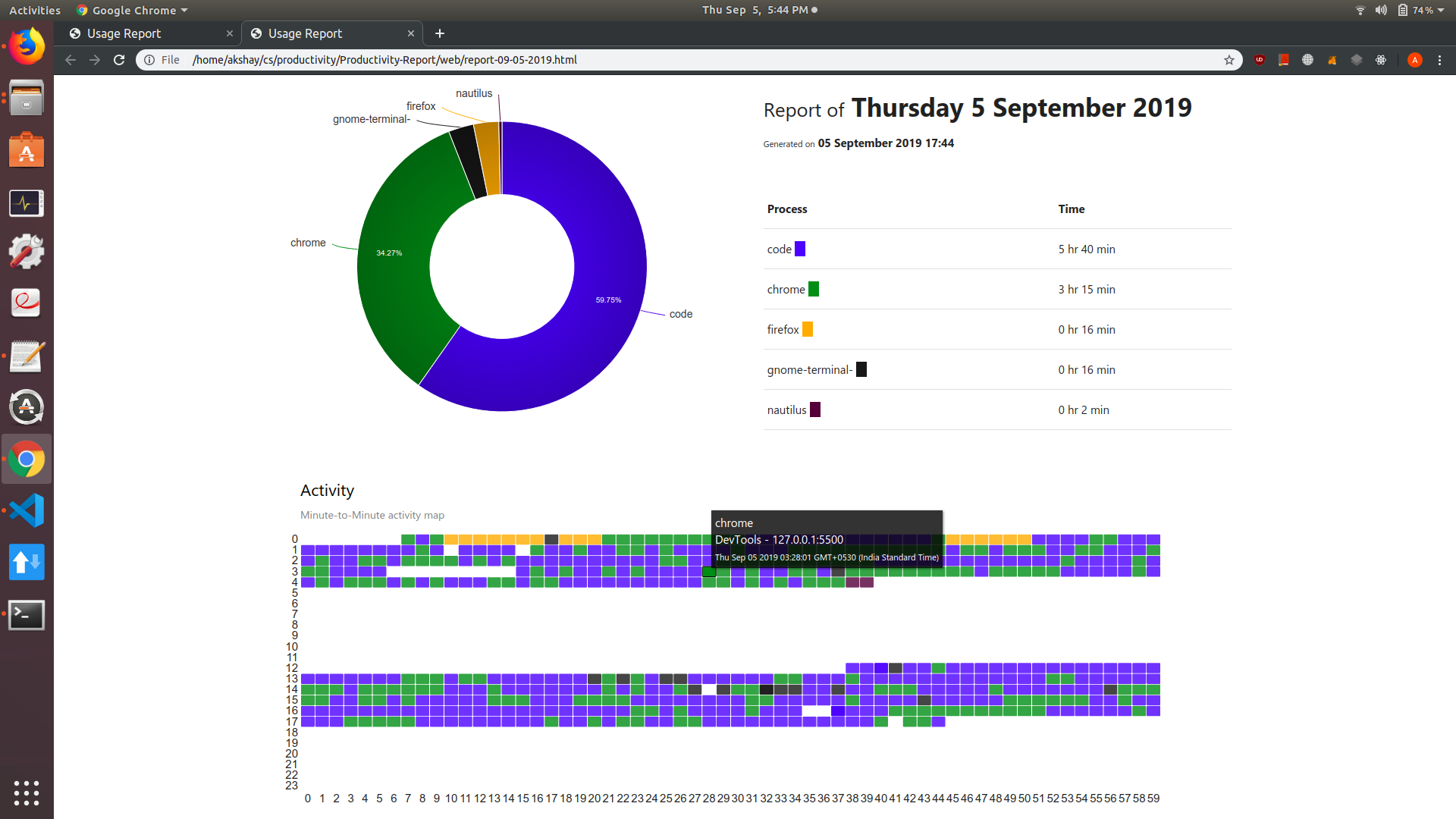Open Firefox from the dock
Viewport: 1456px width, 819px height.
(27, 46)
